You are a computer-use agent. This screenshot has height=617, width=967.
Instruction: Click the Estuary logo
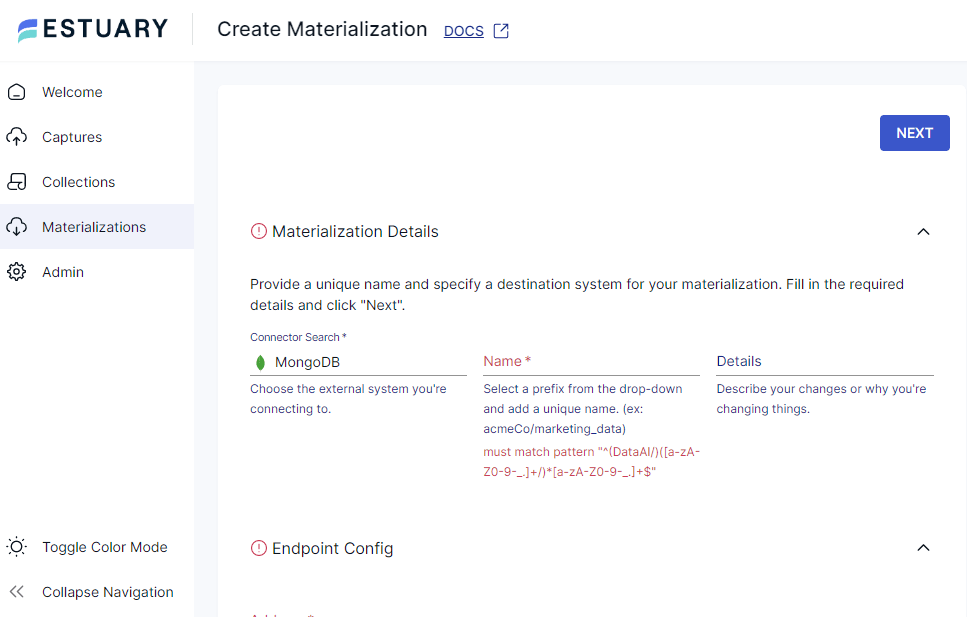90,29
